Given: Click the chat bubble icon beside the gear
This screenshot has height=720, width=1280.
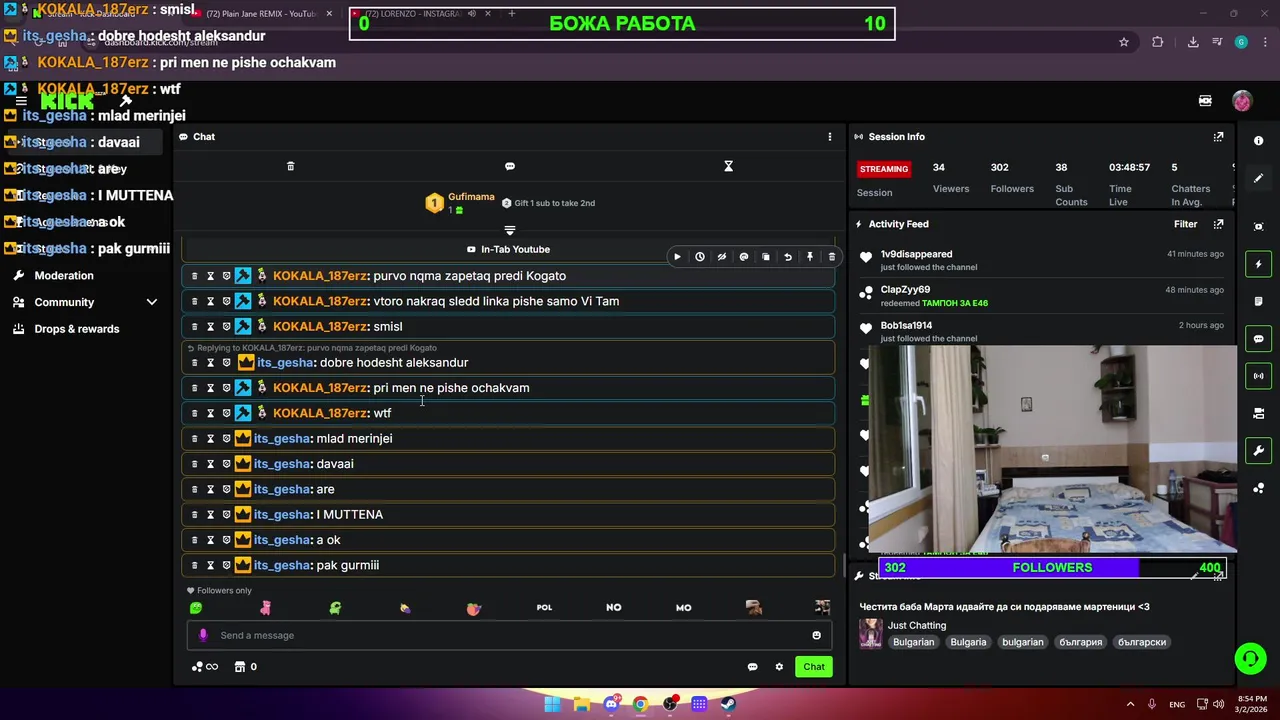Looking at the screenshot, I should [x=752, y=667].
